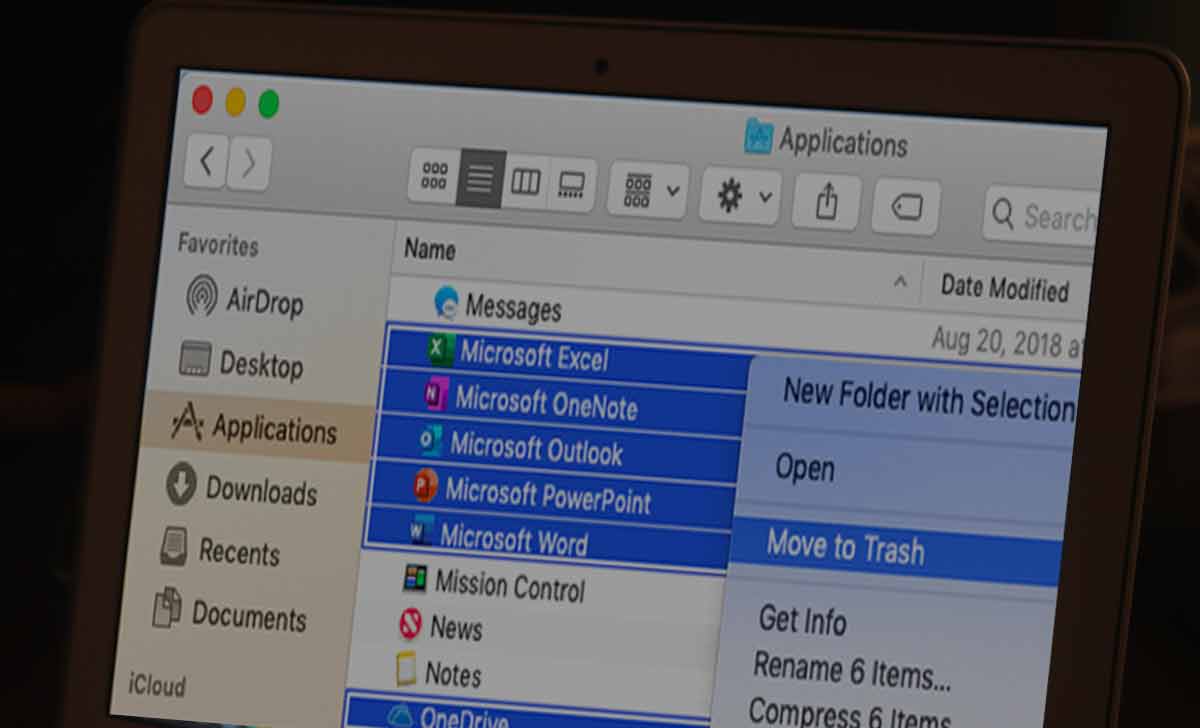Click the News app icon
The image size is (1200, 728).
(x=410, y=624)
